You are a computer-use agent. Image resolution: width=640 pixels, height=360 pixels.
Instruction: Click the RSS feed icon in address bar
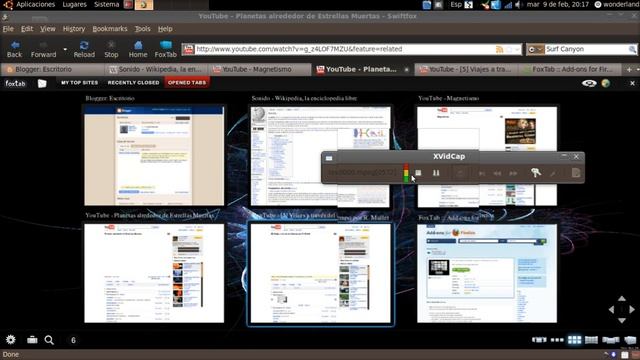(x=499, y=49)
